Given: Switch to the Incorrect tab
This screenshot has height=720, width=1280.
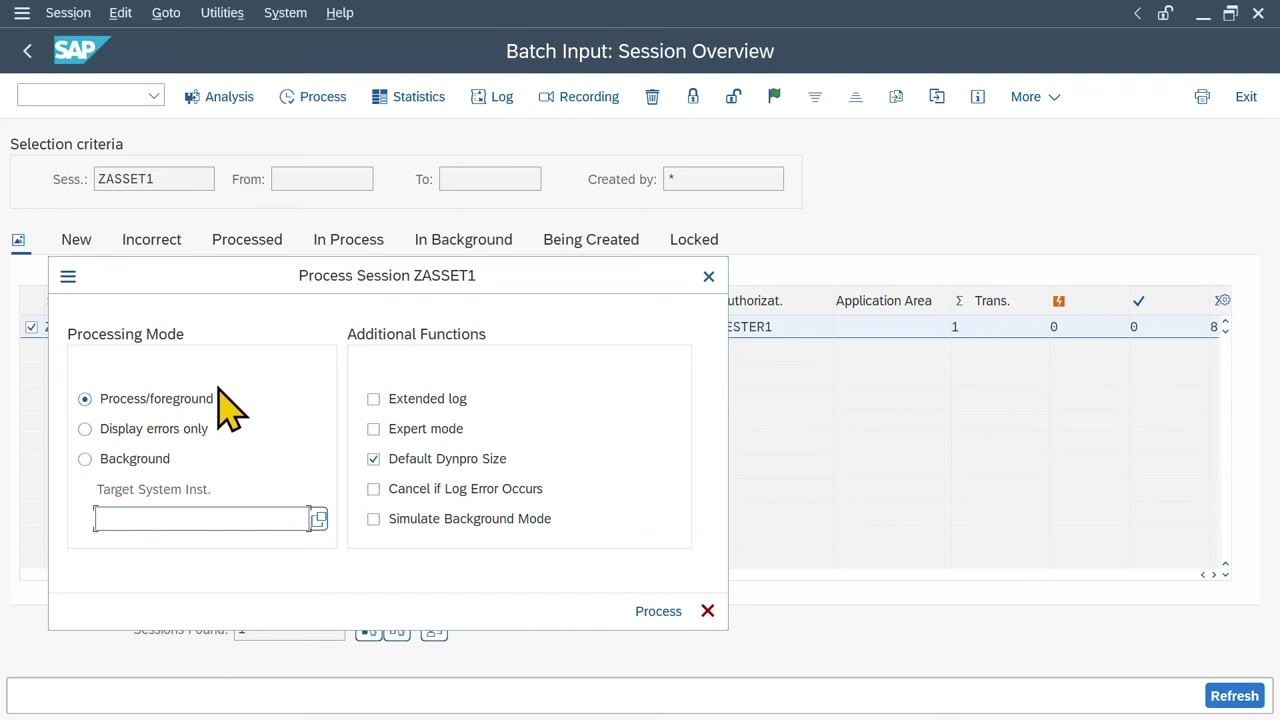Looking at the screenshot, I should [x=152, y=239].
